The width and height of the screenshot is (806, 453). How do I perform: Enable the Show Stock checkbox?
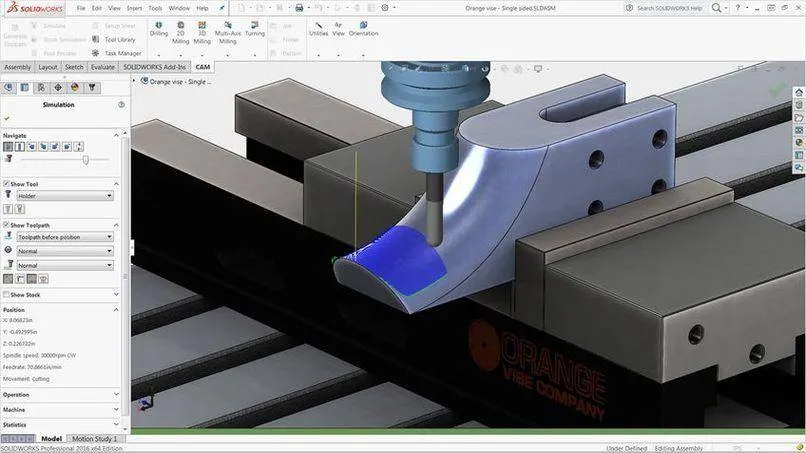tap(6, 295)
